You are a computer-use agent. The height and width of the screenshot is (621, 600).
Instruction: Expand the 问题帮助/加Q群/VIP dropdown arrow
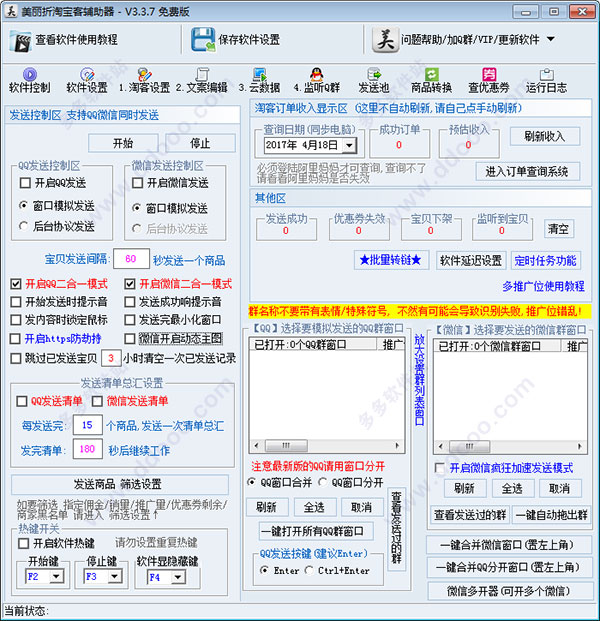point(550,39)
